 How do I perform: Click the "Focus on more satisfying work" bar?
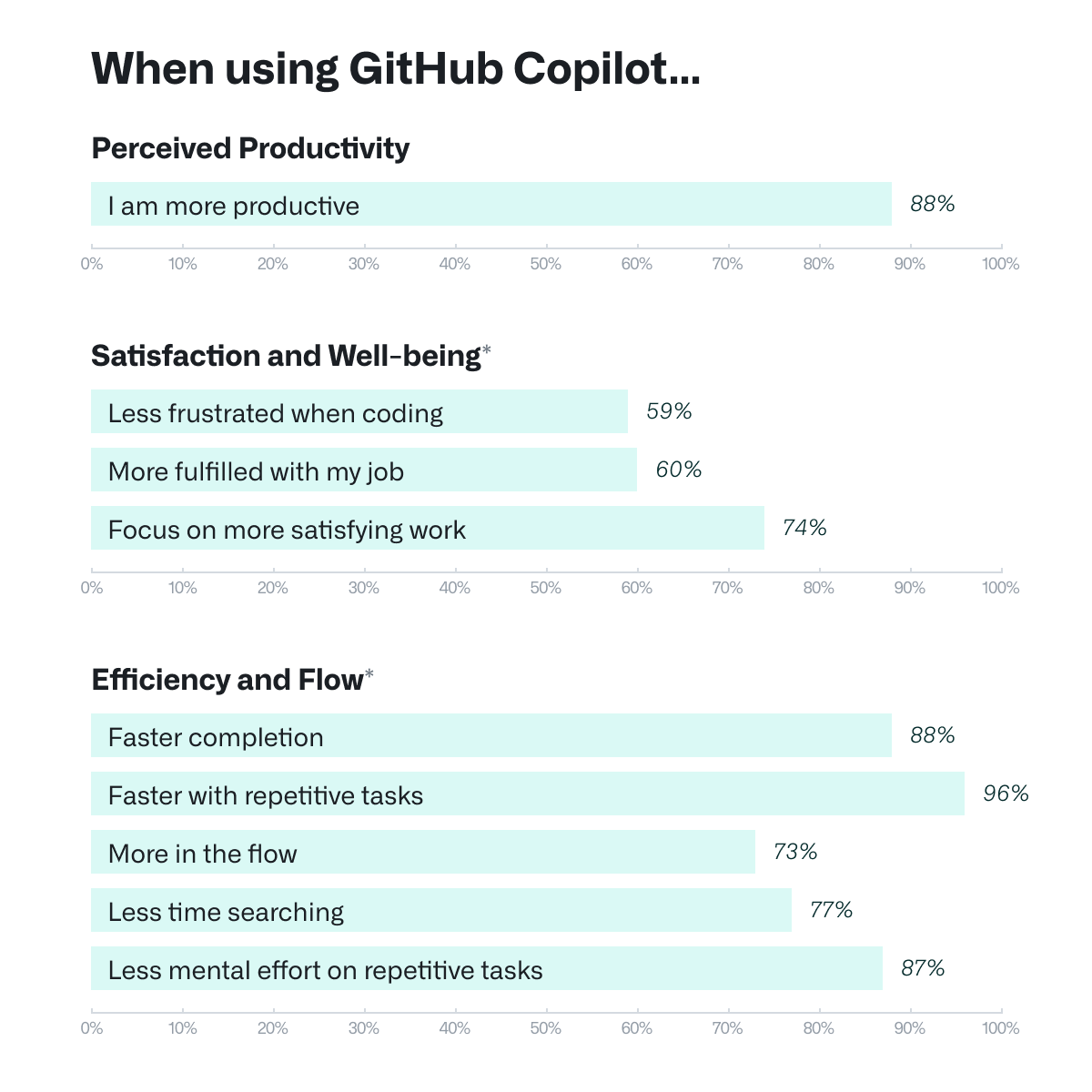(428, 528)
